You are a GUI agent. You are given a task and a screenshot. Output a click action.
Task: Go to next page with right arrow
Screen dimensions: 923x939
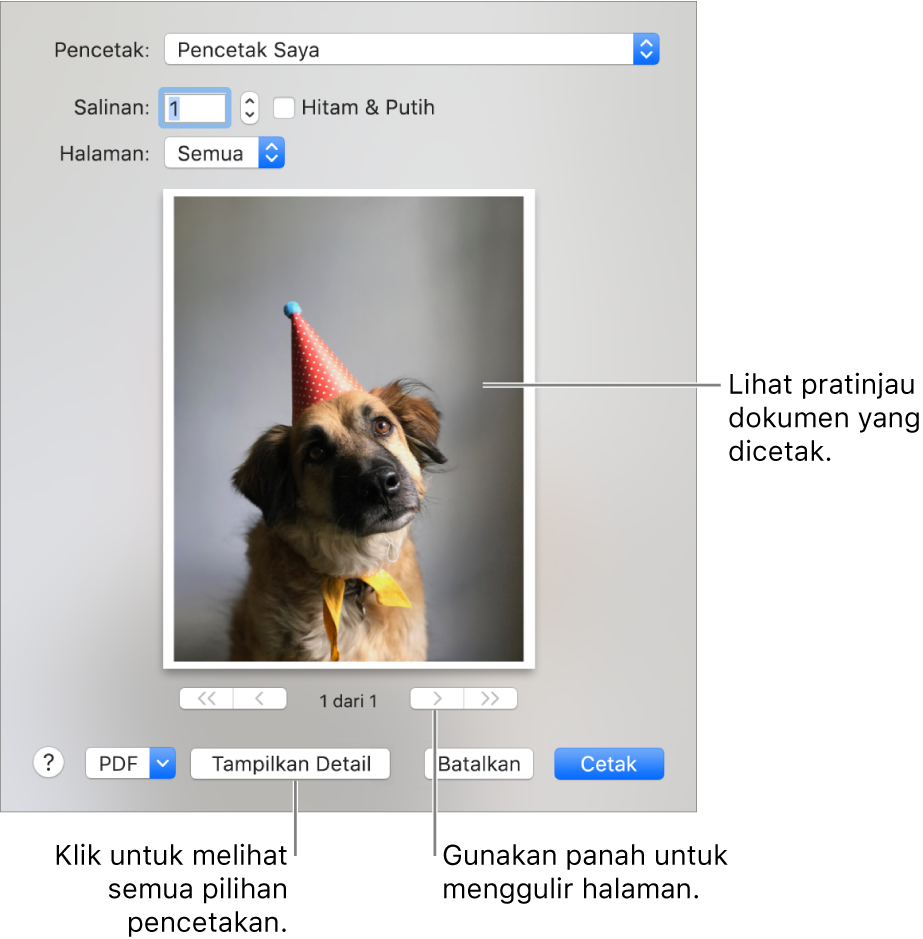437,698
